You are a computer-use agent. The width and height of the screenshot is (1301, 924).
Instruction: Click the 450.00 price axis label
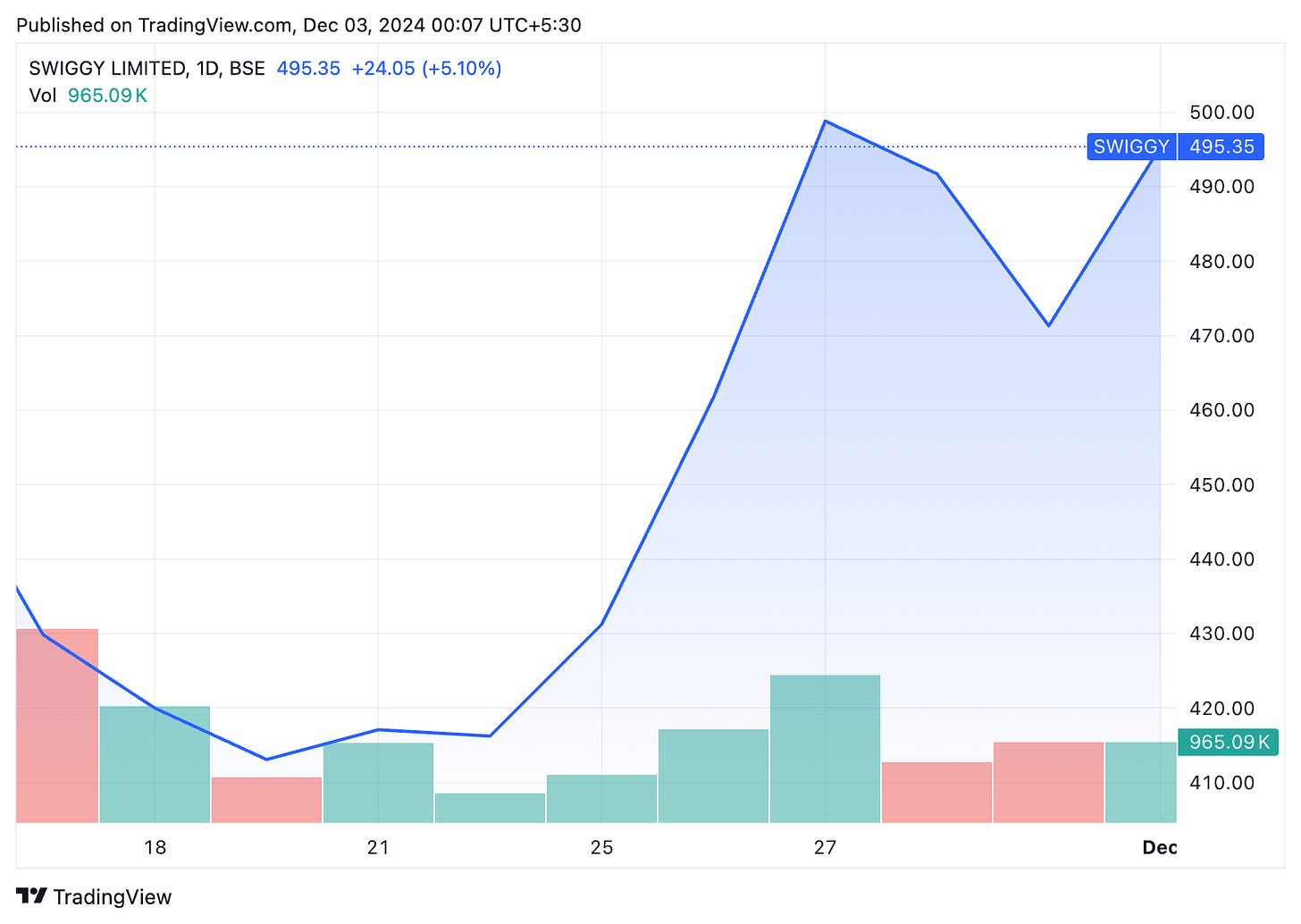1221,484
